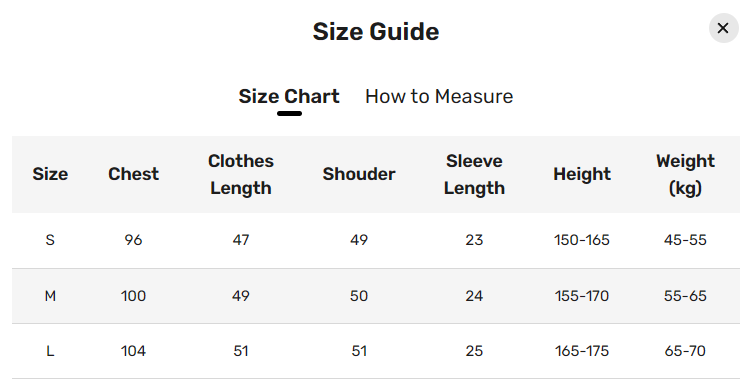Image resolution: width=748 pixels, height=392 pixels.
Task: Click the Clothes Length column header
Action: [x=241, y=175]
